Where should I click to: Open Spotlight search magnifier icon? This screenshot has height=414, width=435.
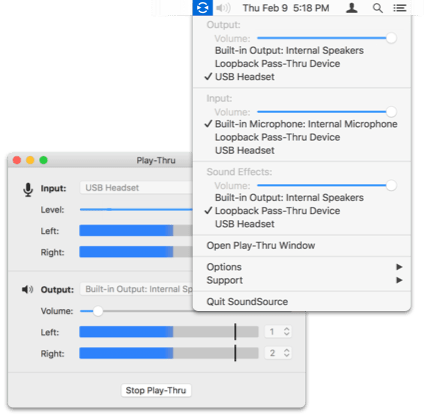click(x=377, y=8)
